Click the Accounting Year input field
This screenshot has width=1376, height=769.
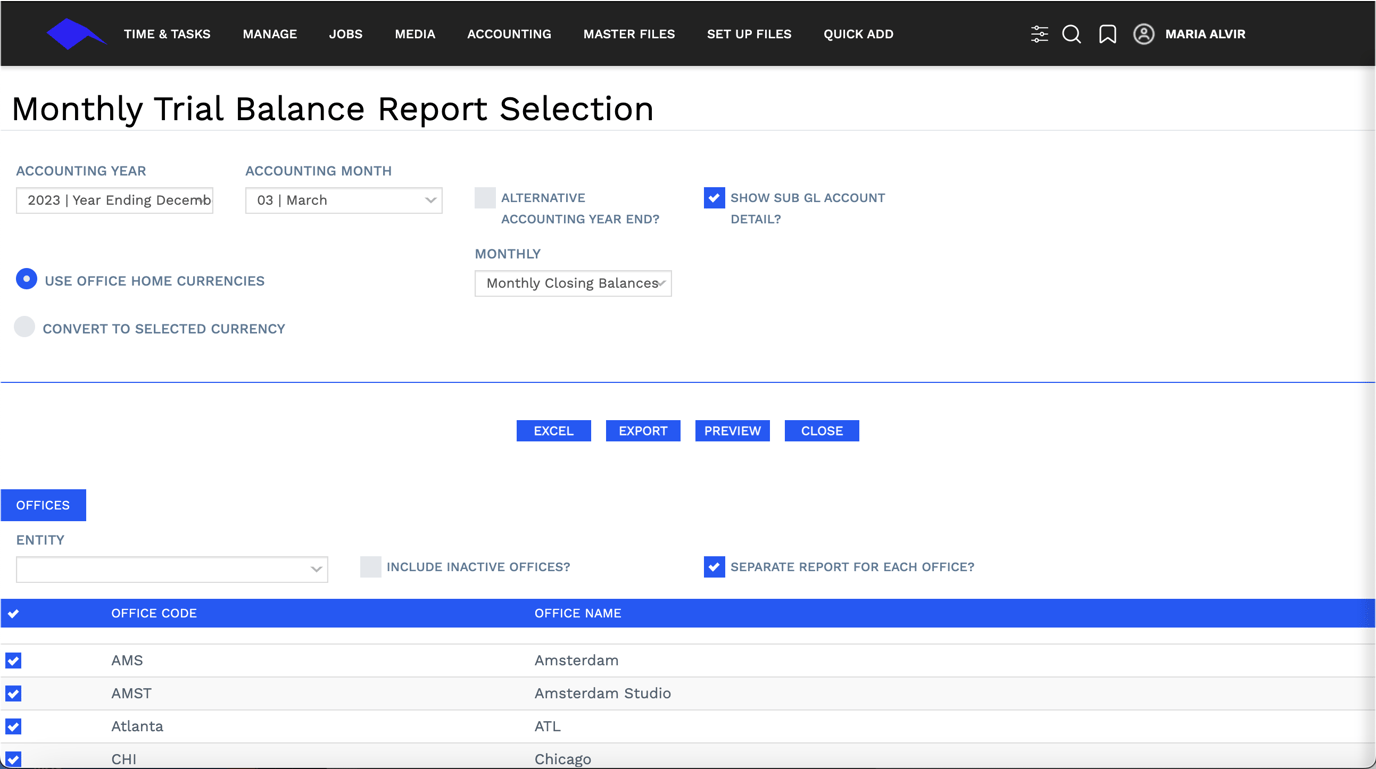(114, 200)
